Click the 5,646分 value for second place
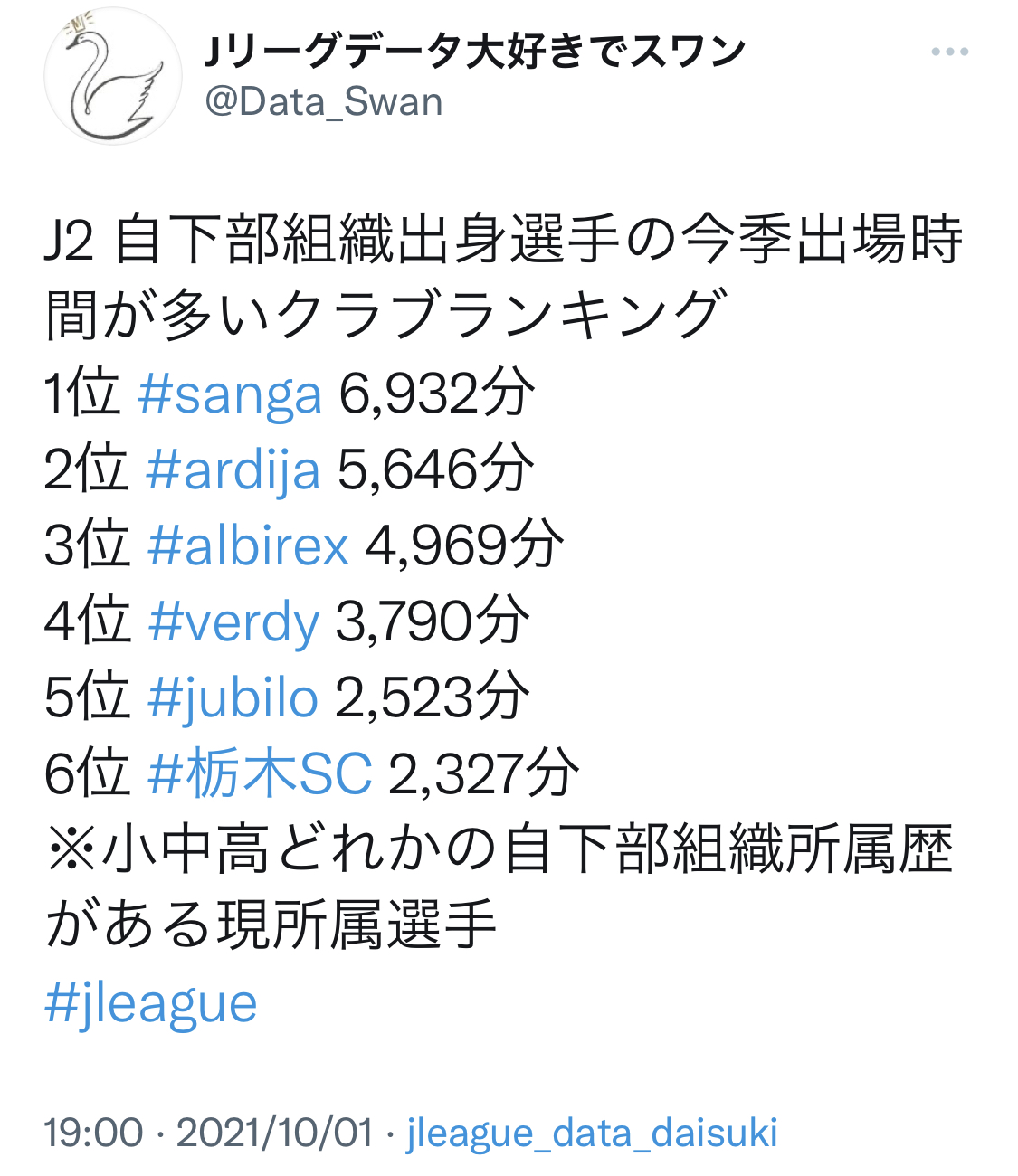1018x1176 pixels. click(x=435, y=470)
